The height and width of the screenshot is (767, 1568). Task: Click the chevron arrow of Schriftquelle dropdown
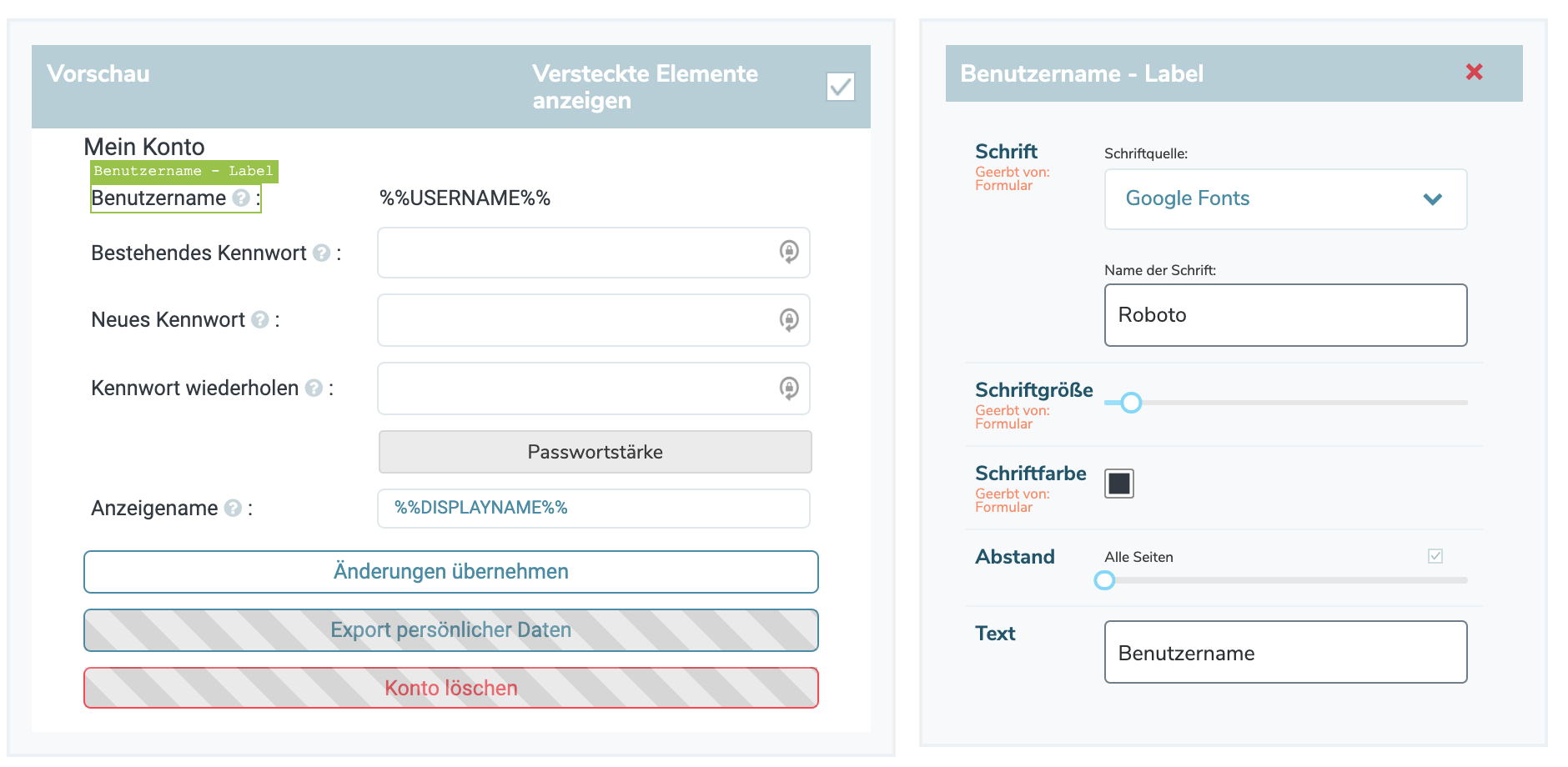pos(1432,199)
